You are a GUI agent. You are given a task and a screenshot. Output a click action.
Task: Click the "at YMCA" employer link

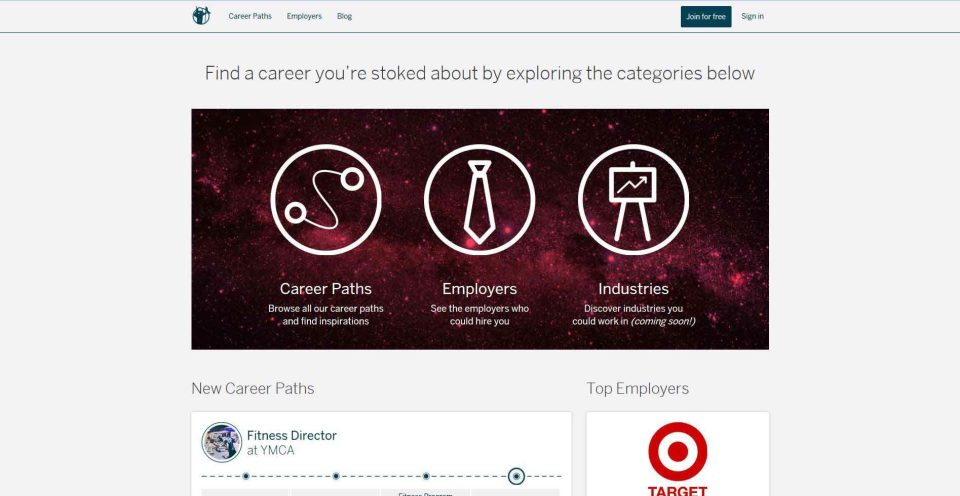point(271,451)
